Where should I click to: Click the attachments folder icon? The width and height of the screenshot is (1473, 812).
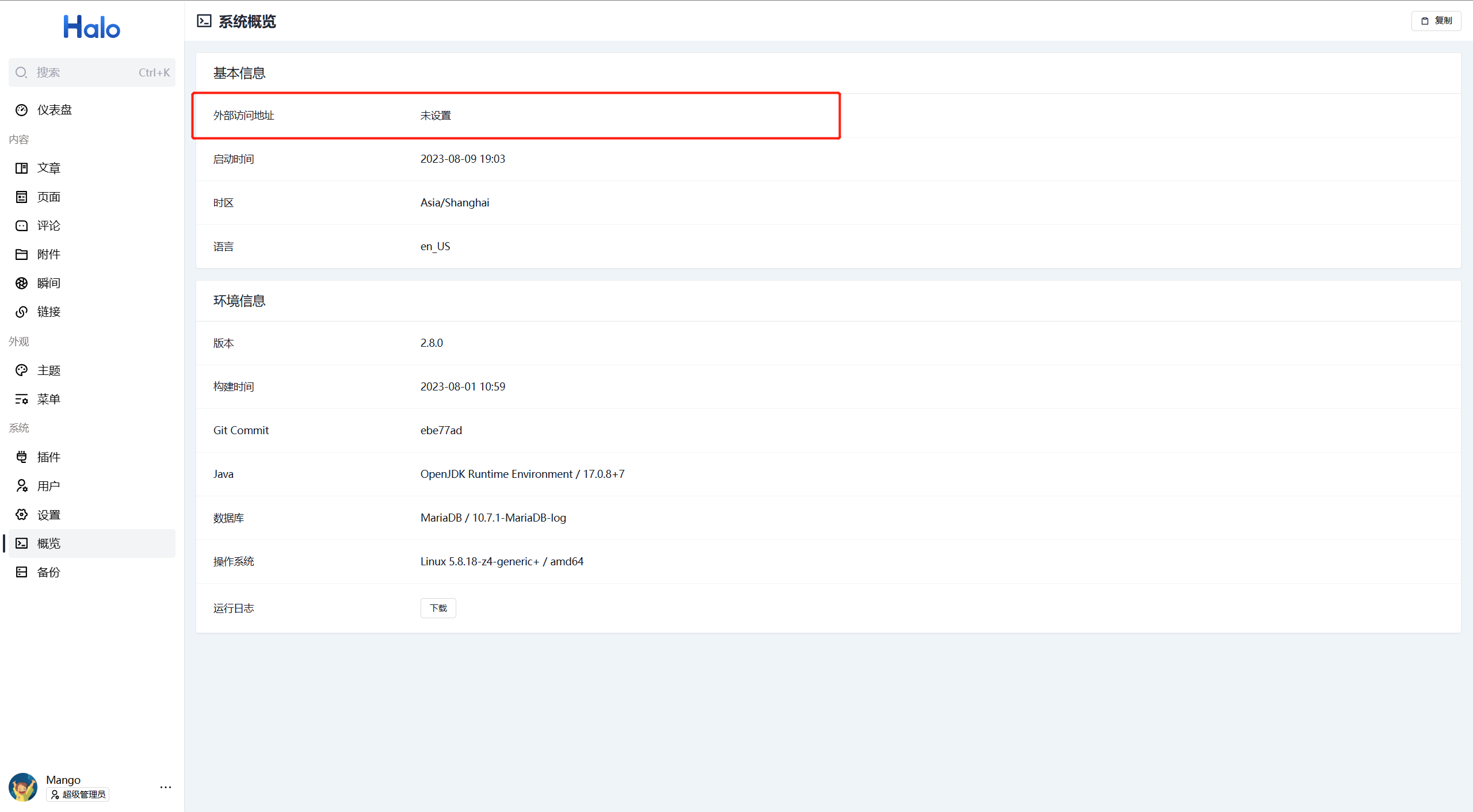pyautogui.click(x=21, y=254)
